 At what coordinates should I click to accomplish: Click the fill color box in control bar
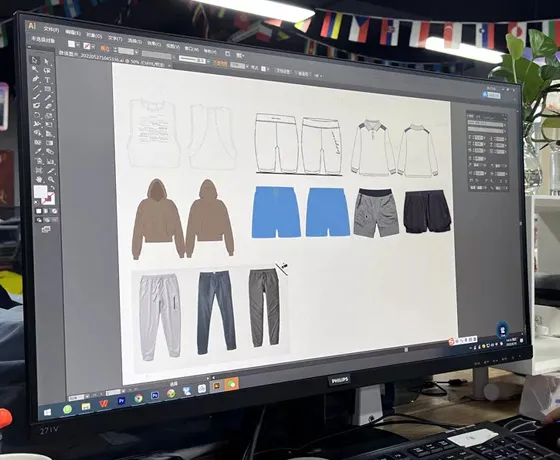72,44
